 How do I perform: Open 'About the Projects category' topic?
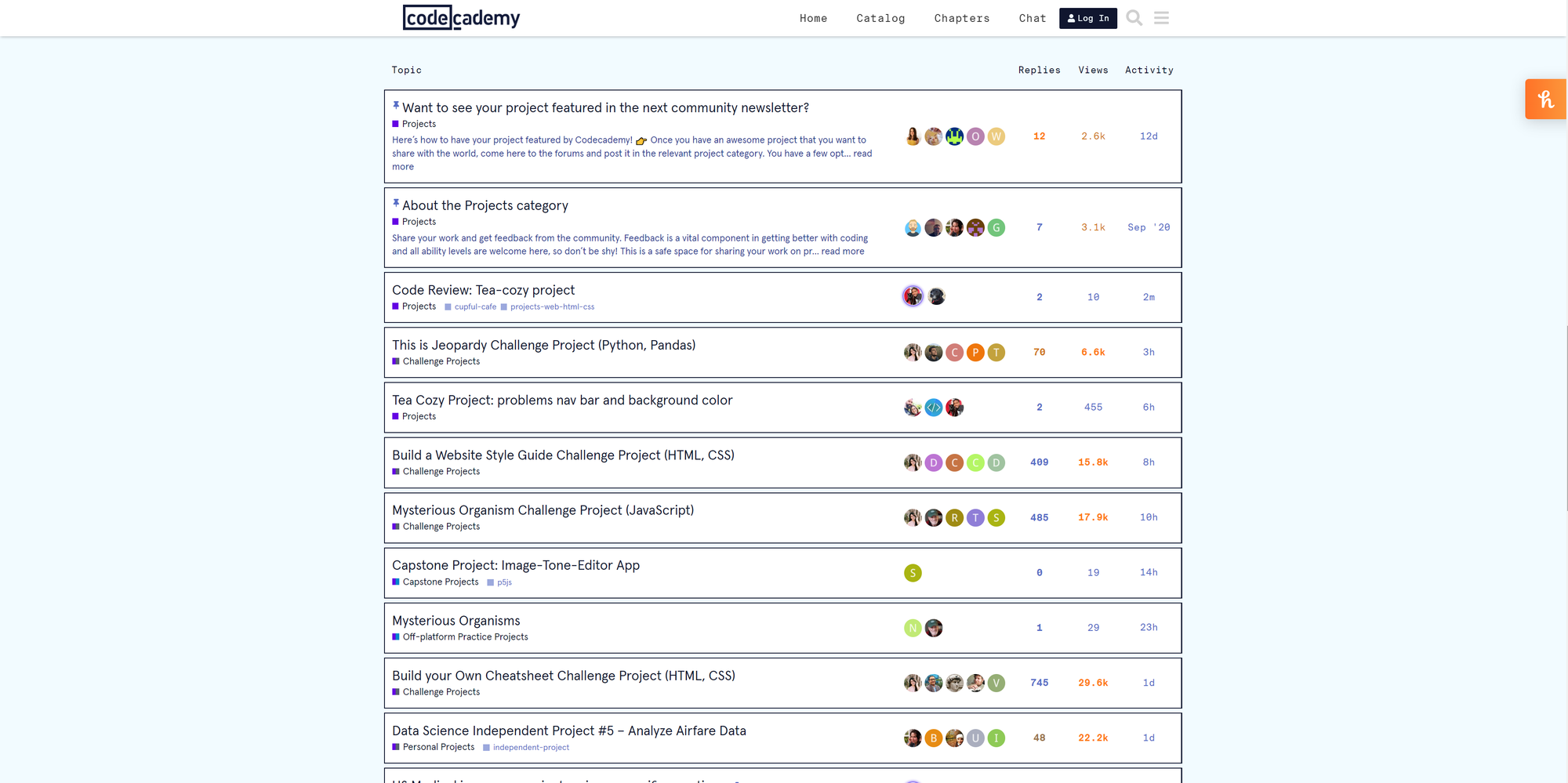tap(485, 205)
